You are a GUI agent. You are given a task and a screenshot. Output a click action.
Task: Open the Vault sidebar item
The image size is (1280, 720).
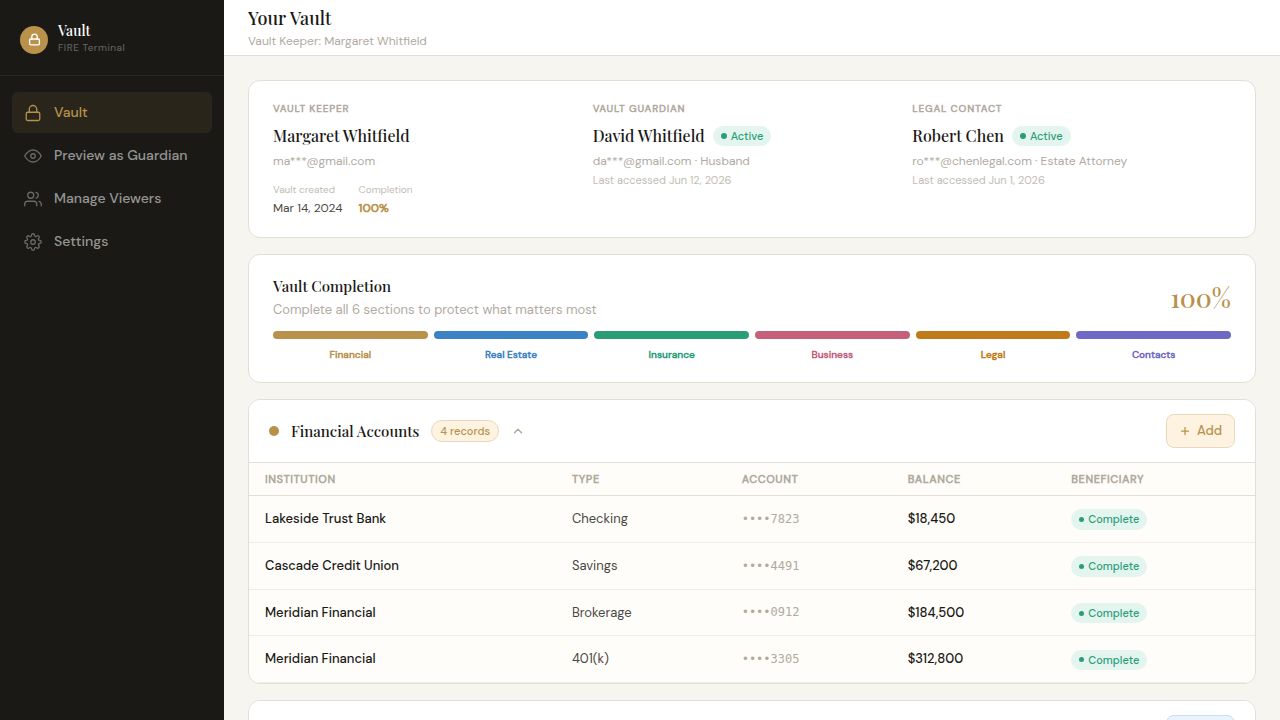click(112, 112)
